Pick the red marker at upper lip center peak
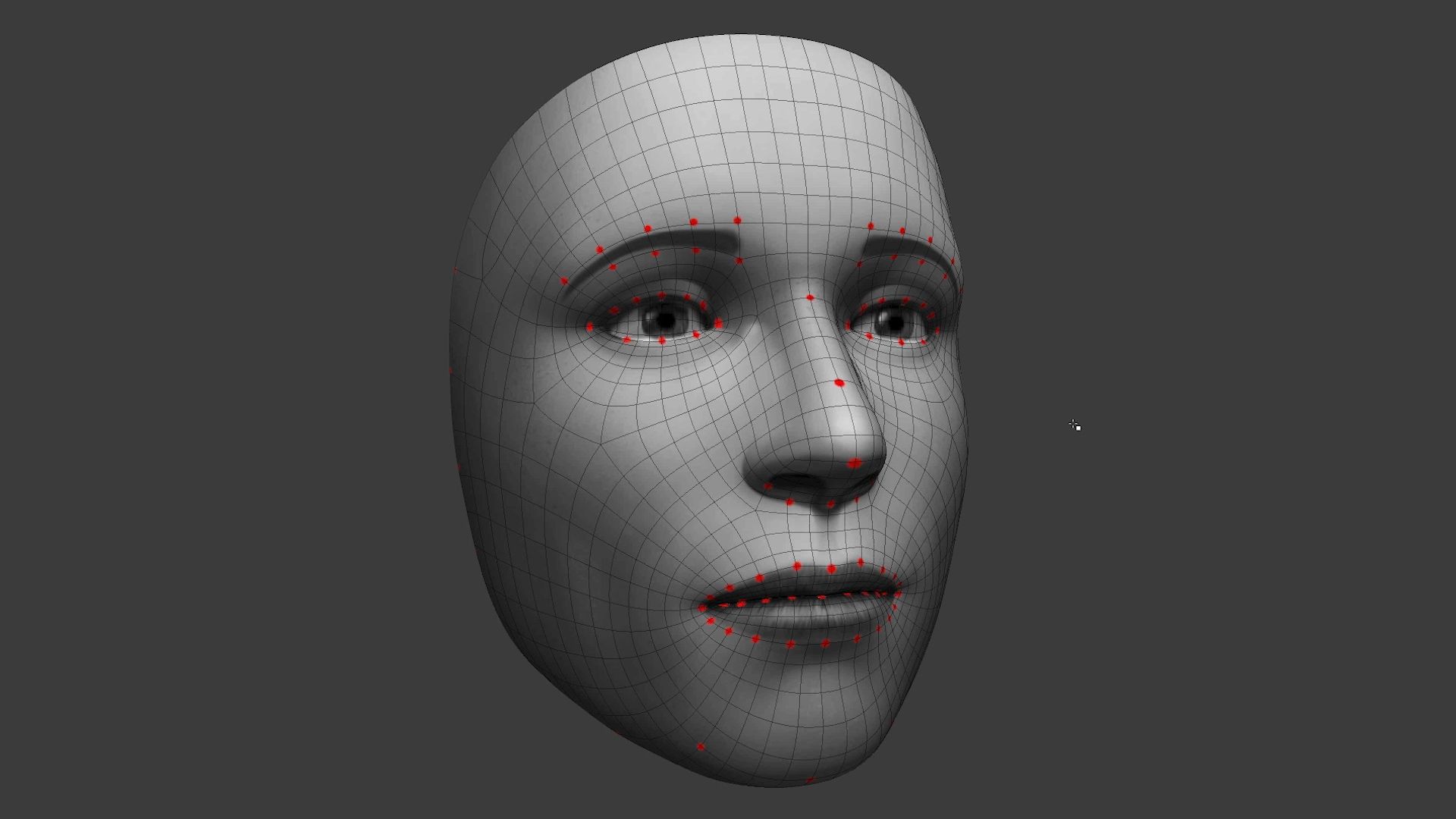 click(x=832, y=569)
